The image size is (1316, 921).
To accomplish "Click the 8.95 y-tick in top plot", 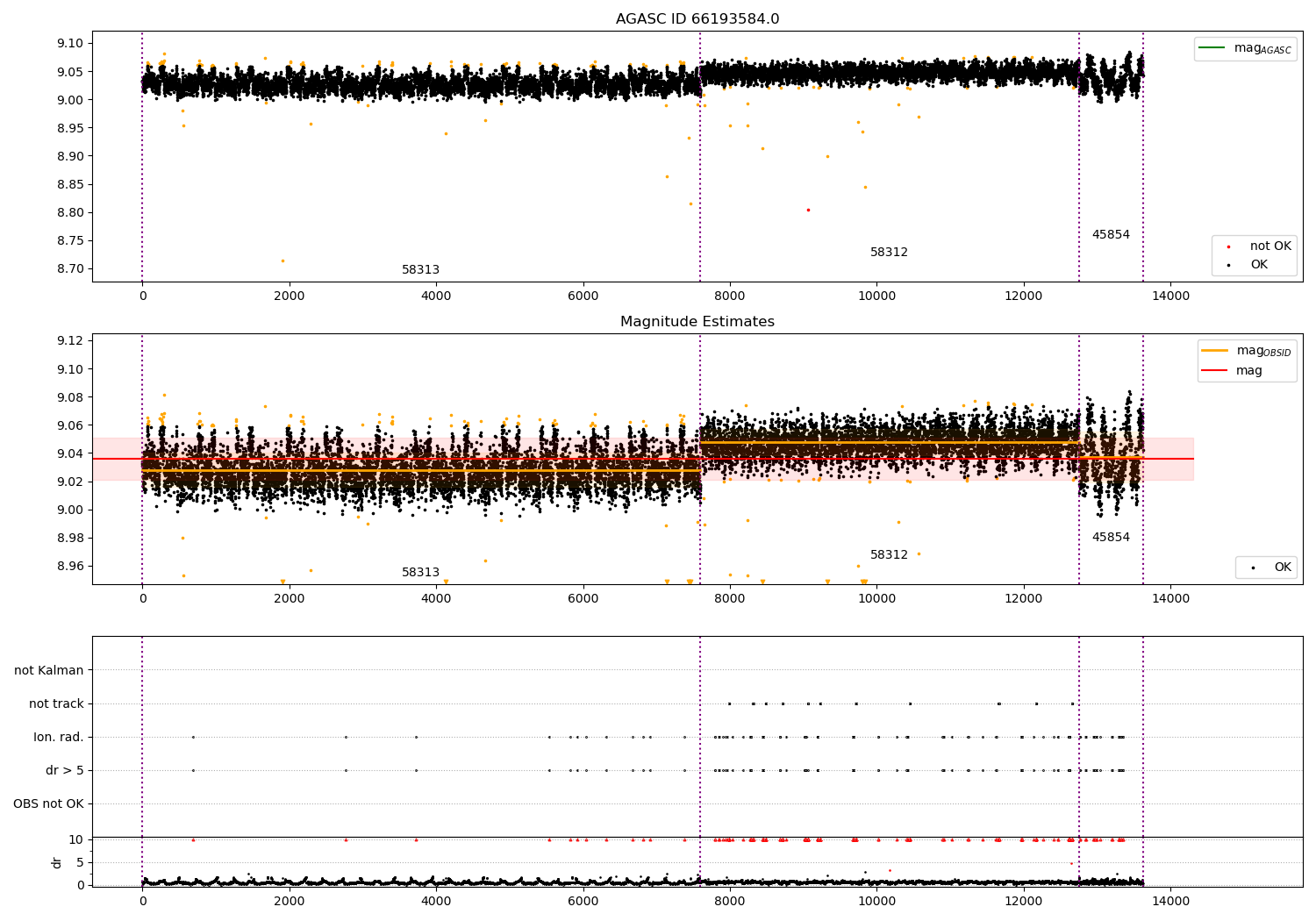I will tap(70, 129).
